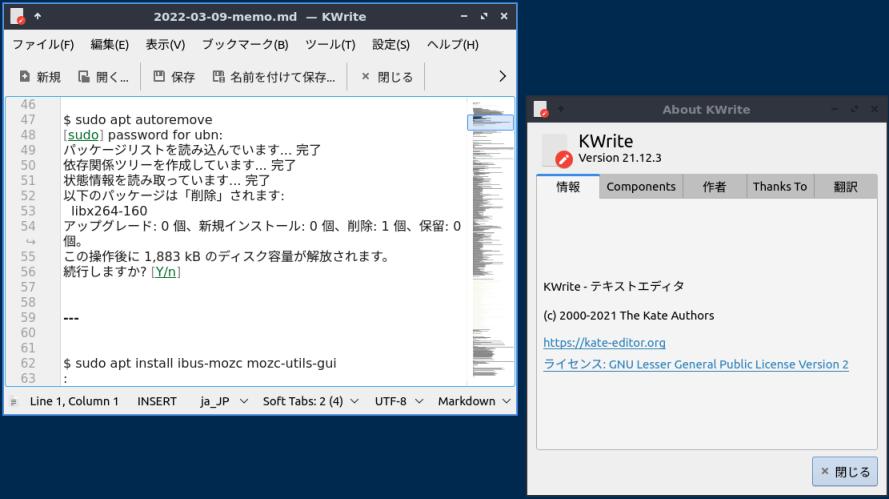The image size is (889, 499).
Task: Click the 'libx264-160' text line
Action: 109,211
